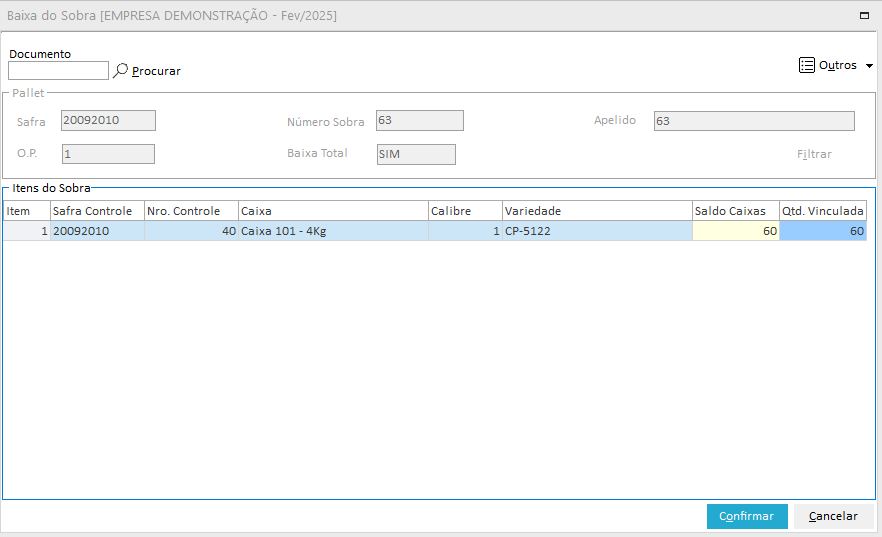Click the magnifying glass search icon

[120, 71]
